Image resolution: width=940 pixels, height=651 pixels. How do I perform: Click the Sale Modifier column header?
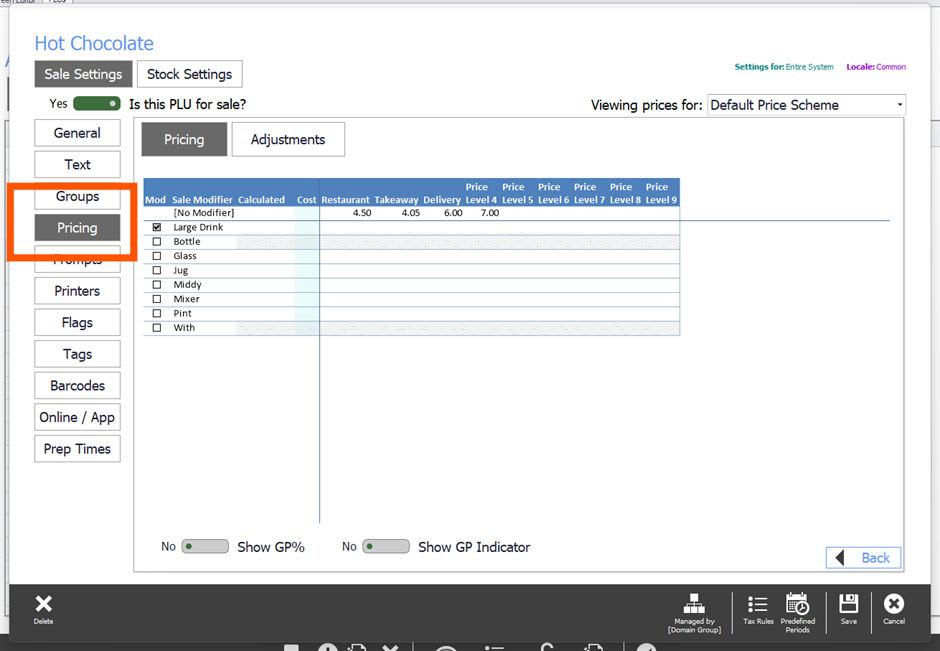coord(202,200)
